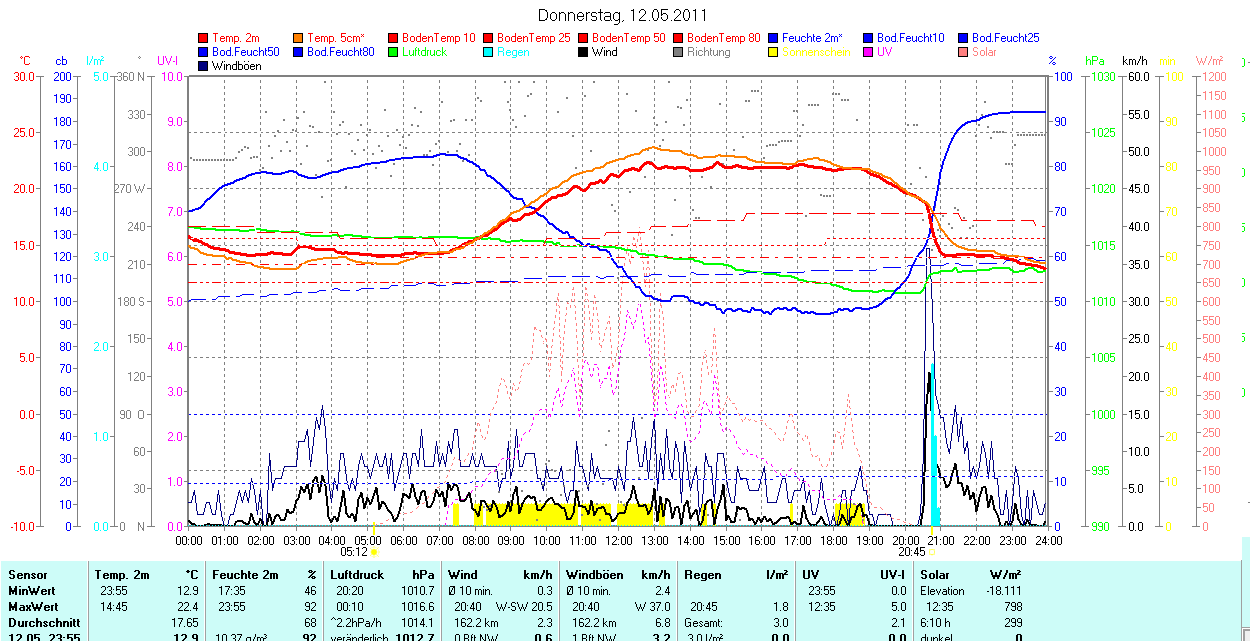The width and height of the screenshot is (1250, 641).
Task: Click the magenta UV legend square
Action: tap(869, 52)
